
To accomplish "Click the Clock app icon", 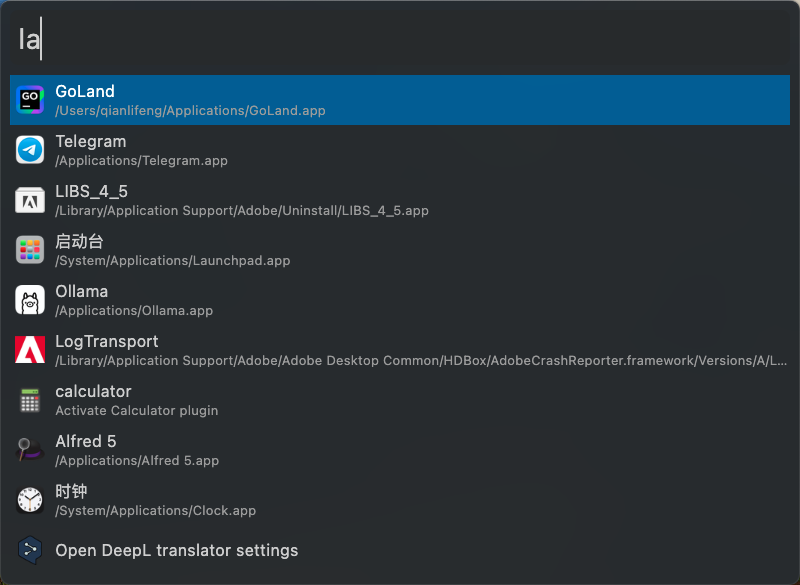I will click(30, 500).
